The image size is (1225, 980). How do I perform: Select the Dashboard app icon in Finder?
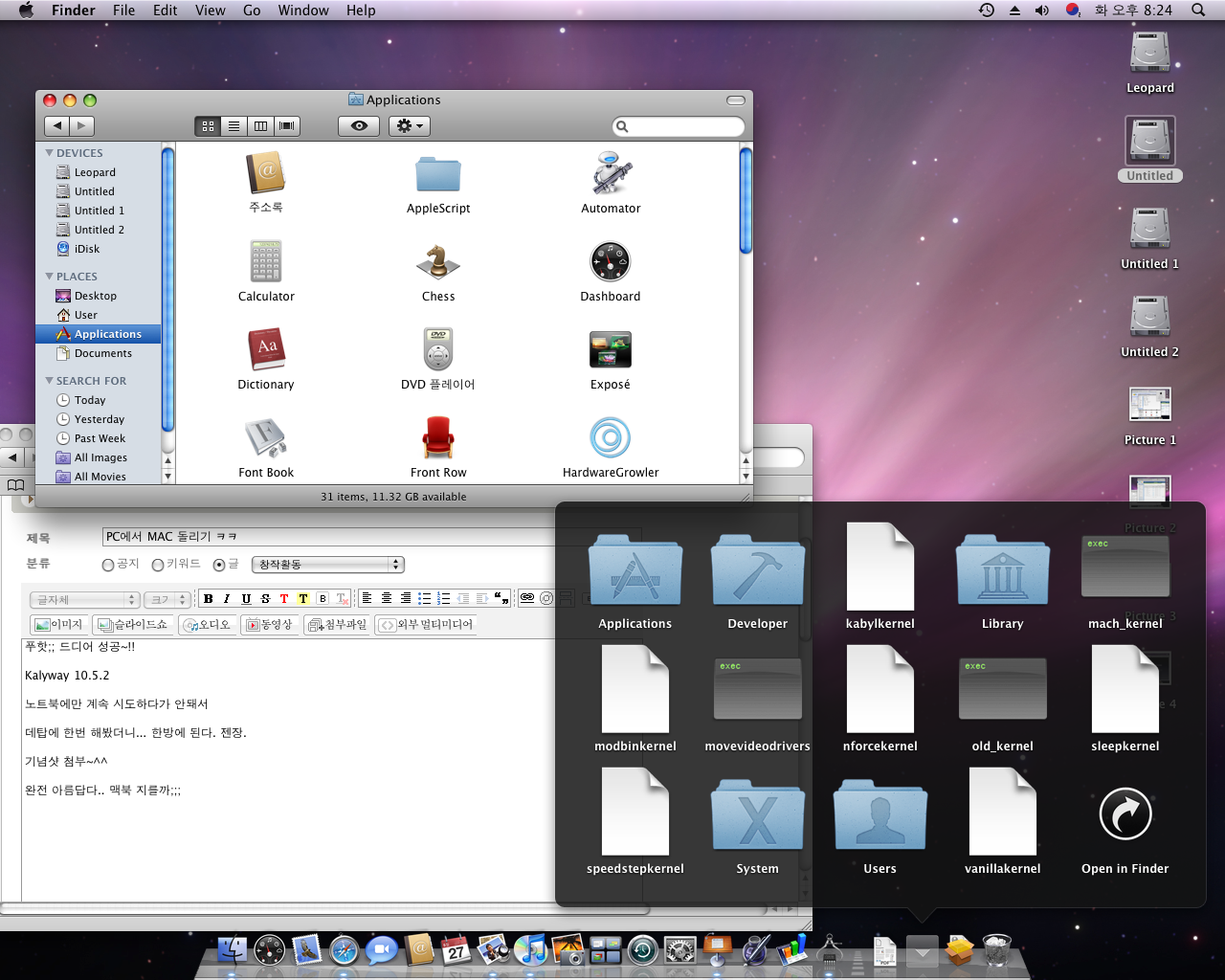coord(611,262)
